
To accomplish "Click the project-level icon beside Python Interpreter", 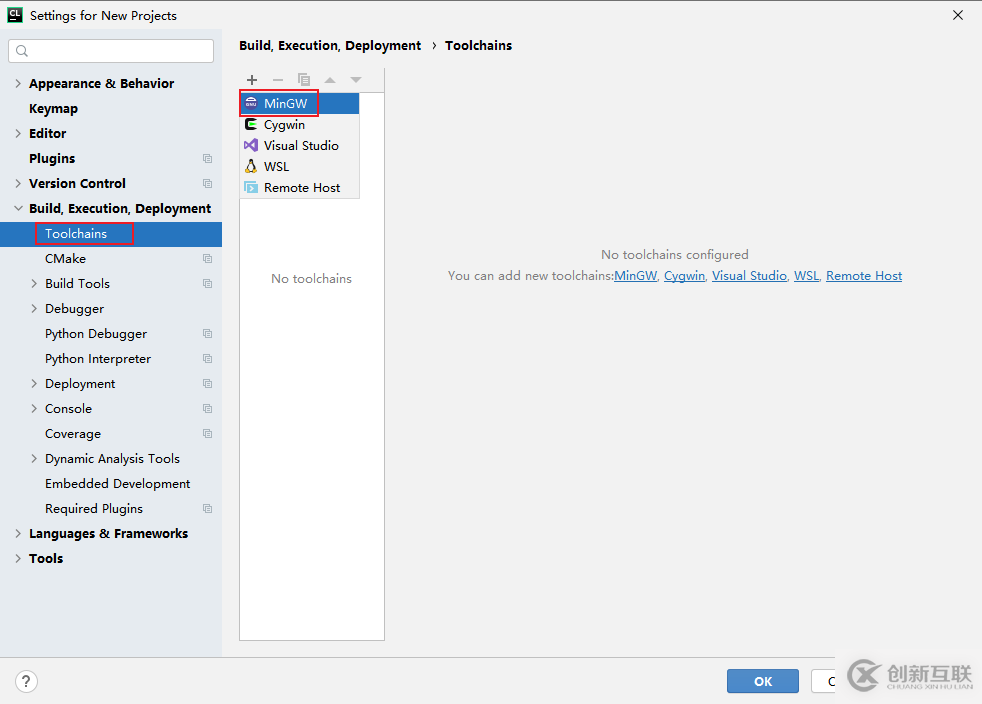I will click(x=207, y=359).
